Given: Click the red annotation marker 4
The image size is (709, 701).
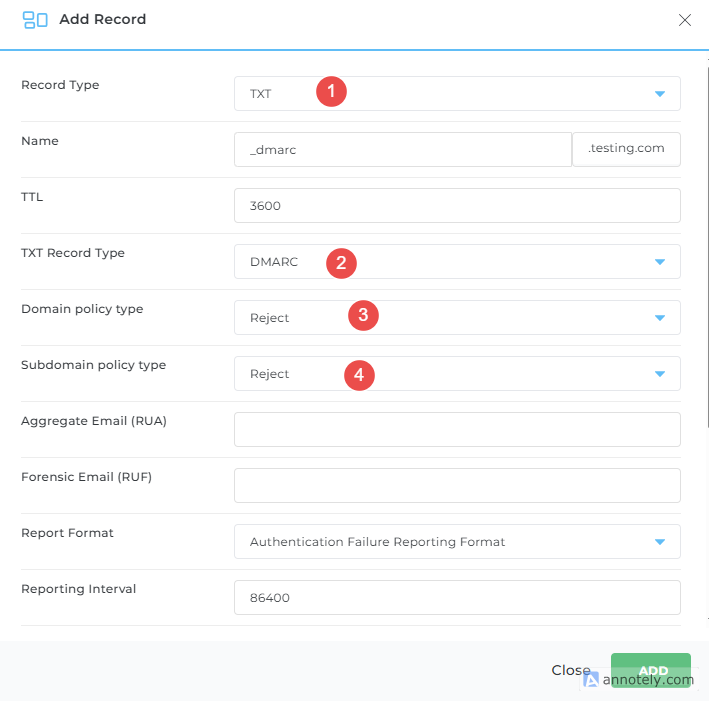Looking at the screenshot, I should (359, 375).
